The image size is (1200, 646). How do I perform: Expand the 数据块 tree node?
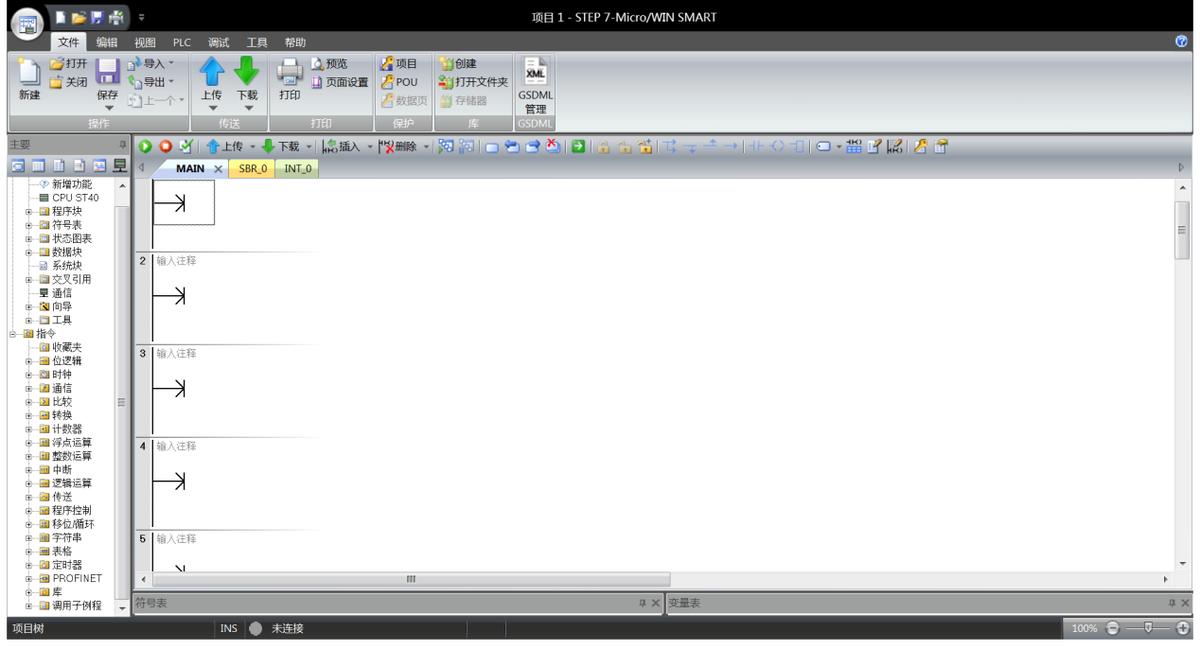pyautogui.click(x=29, y=252)
